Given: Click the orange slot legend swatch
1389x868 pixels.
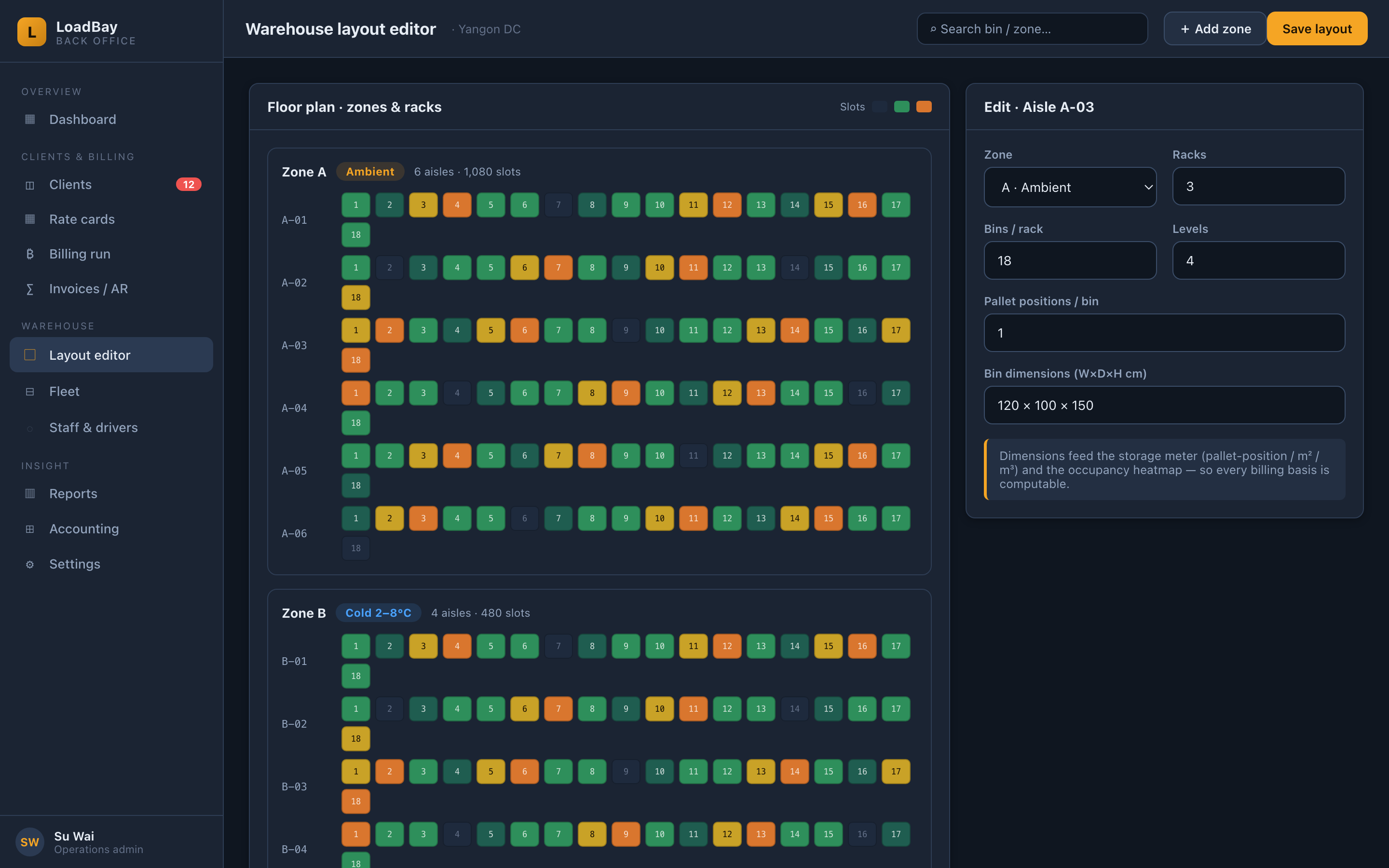Looking at the screenshot, I should pos(924,107).
